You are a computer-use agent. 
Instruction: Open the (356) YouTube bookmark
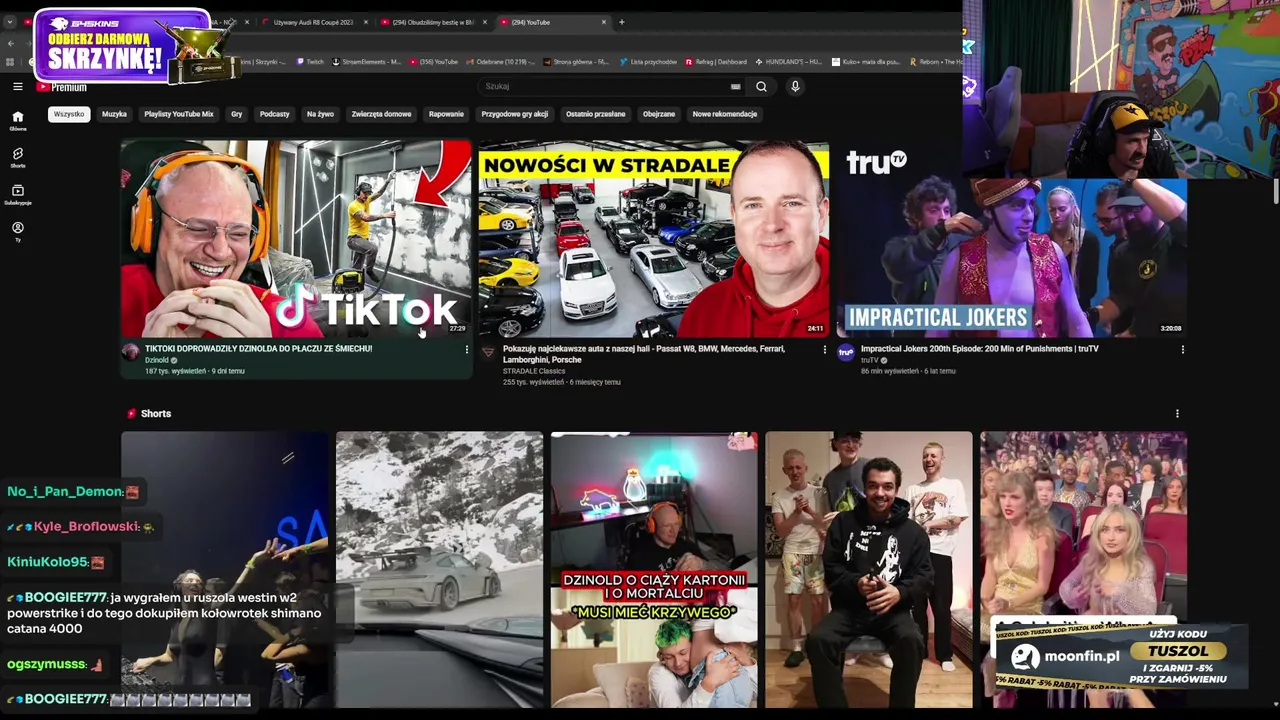[x=434, y=62]
